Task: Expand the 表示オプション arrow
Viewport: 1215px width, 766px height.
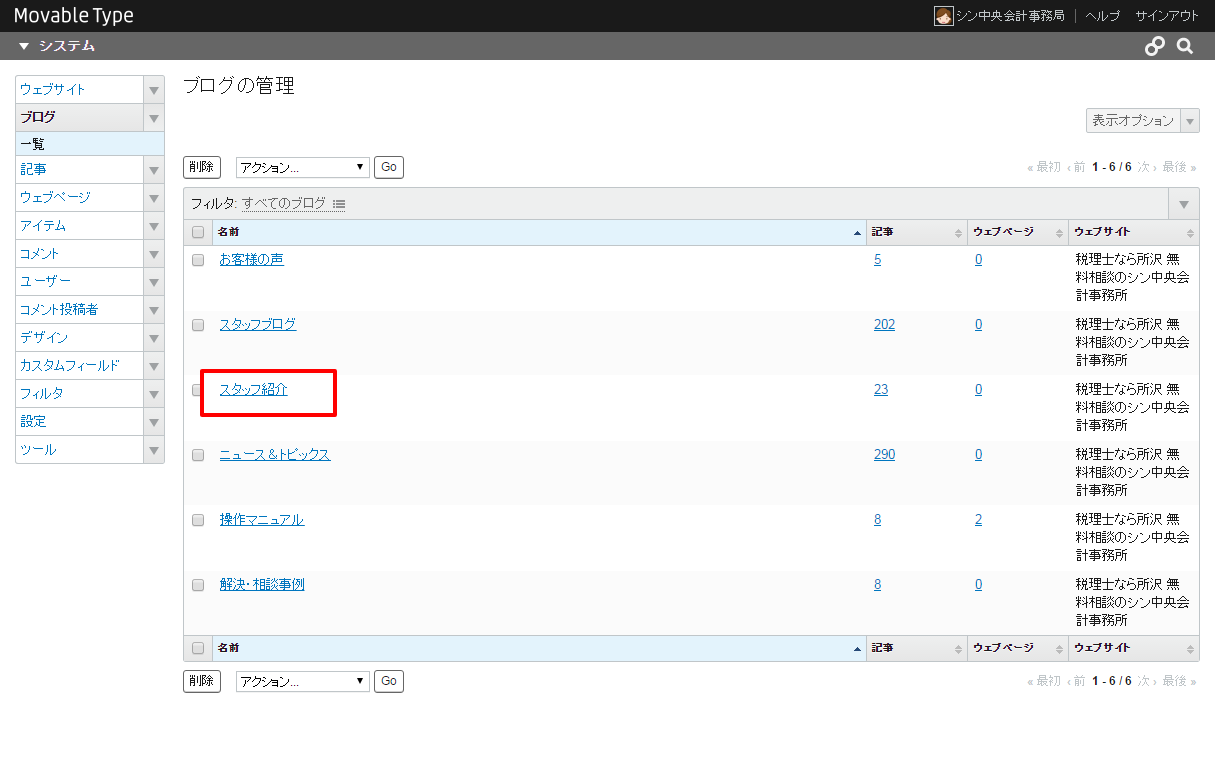Action: click(1190, 120)
